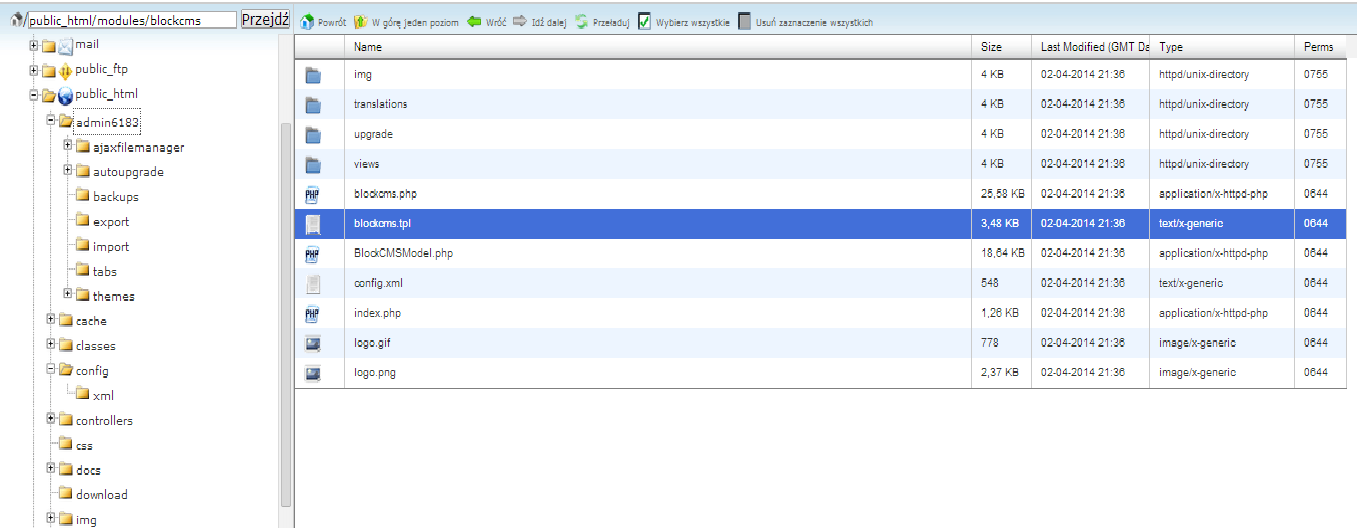Viewport: 1357px width, 528px height.
Task: Click the views folder icon
Action: click(x=313, y=165)
